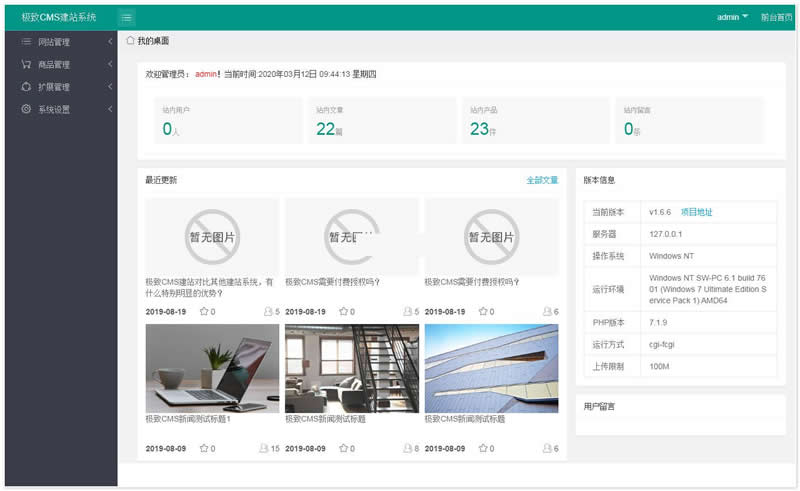
Task: Open the staircase interior photo thumbnail
Action: [x=351, y=368]
